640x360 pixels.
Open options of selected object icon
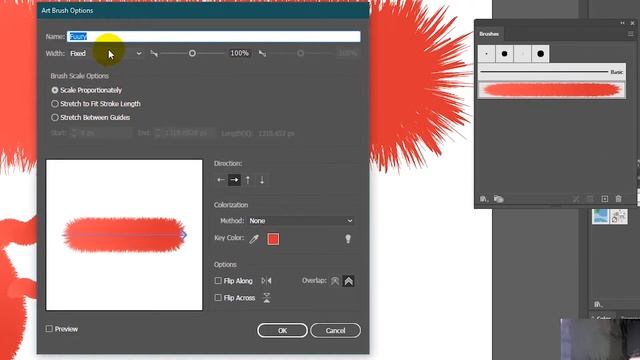pos(590,199)
